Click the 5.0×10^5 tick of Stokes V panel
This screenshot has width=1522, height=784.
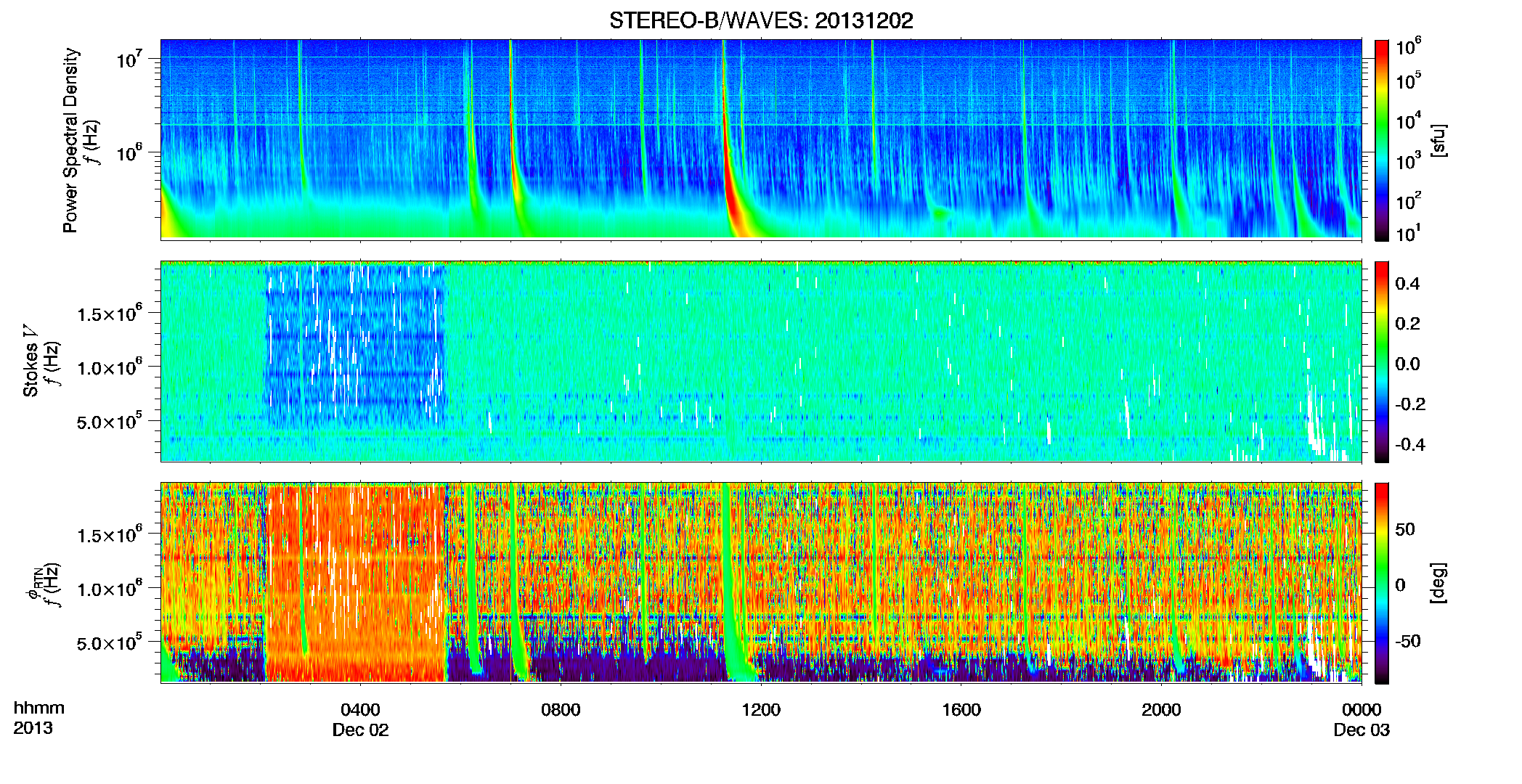(109, 421)
